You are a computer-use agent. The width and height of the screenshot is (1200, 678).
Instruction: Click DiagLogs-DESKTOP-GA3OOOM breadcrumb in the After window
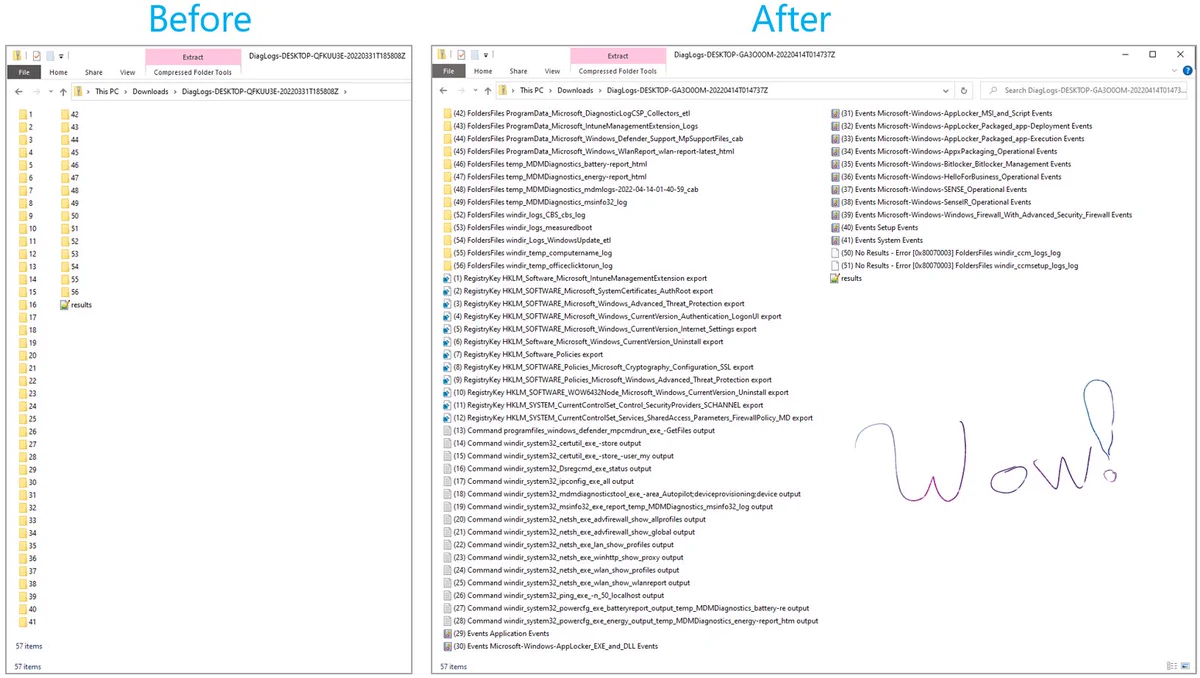tap(687, 90)
